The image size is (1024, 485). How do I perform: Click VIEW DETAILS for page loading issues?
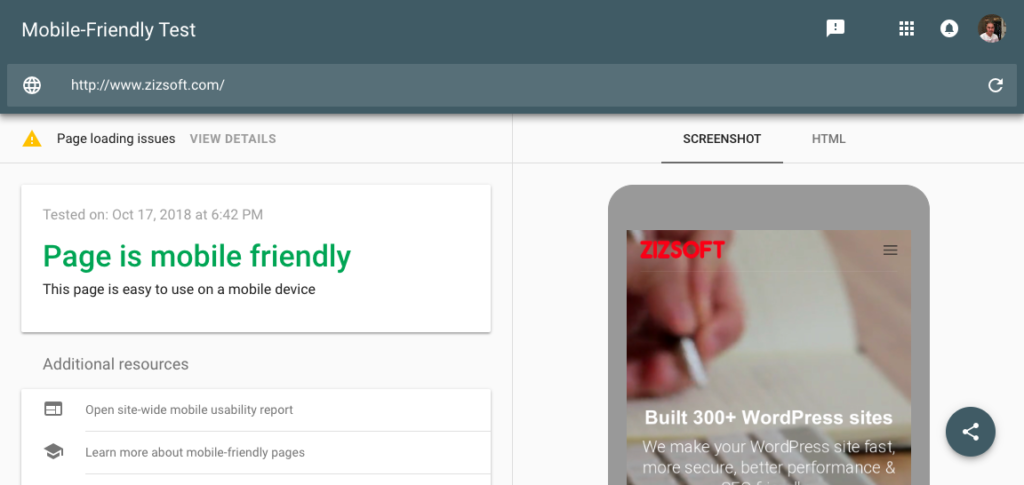click(232, 138)
